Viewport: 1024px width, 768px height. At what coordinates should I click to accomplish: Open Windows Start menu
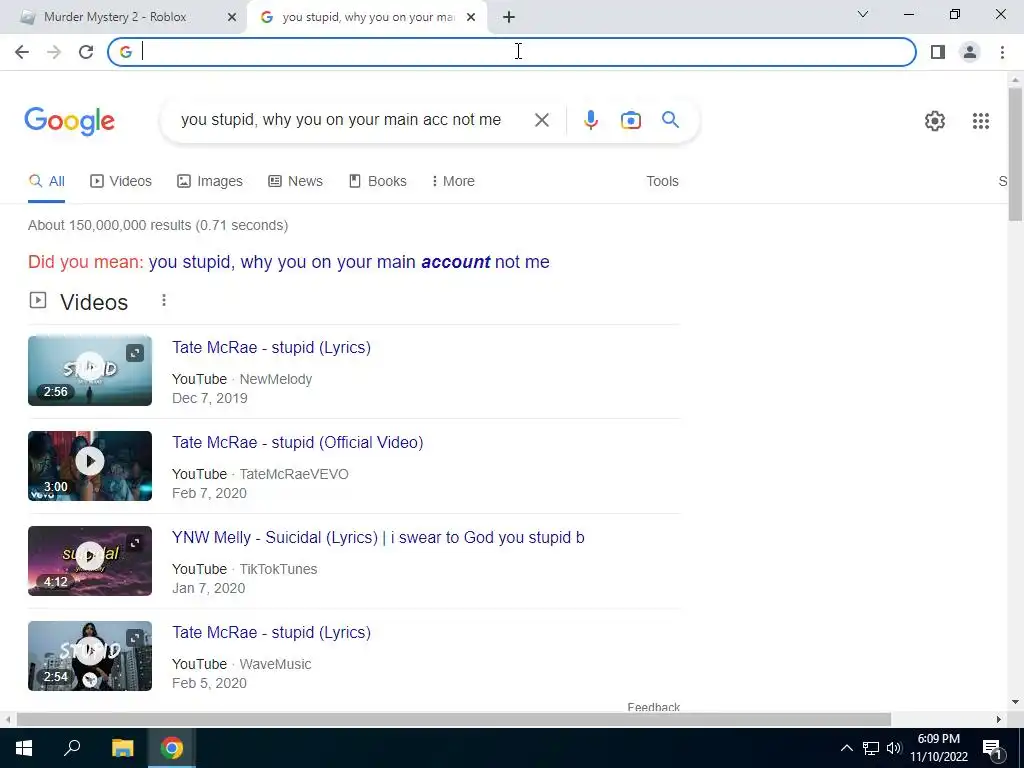(24, 748)
